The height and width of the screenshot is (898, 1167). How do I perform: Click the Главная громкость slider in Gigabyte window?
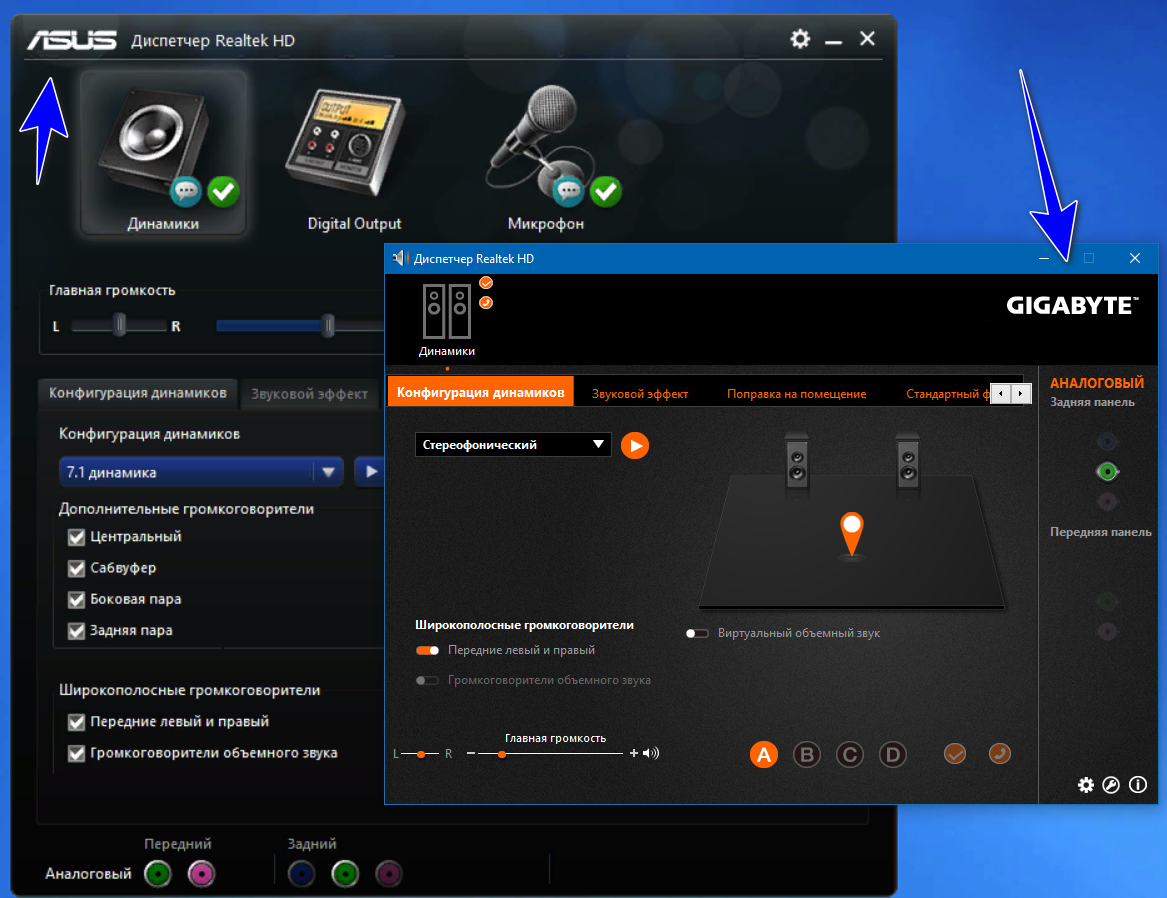(550, 754)
